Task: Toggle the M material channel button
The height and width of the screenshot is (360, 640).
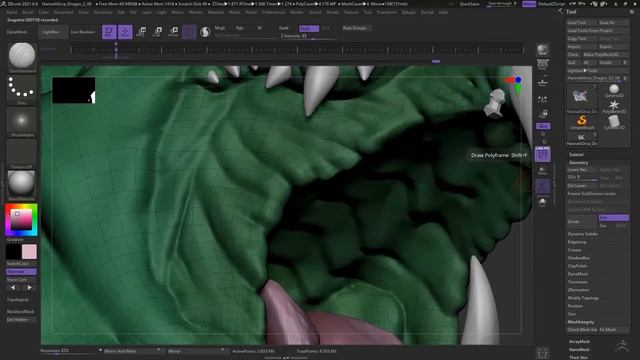Action: pos(259,28)
